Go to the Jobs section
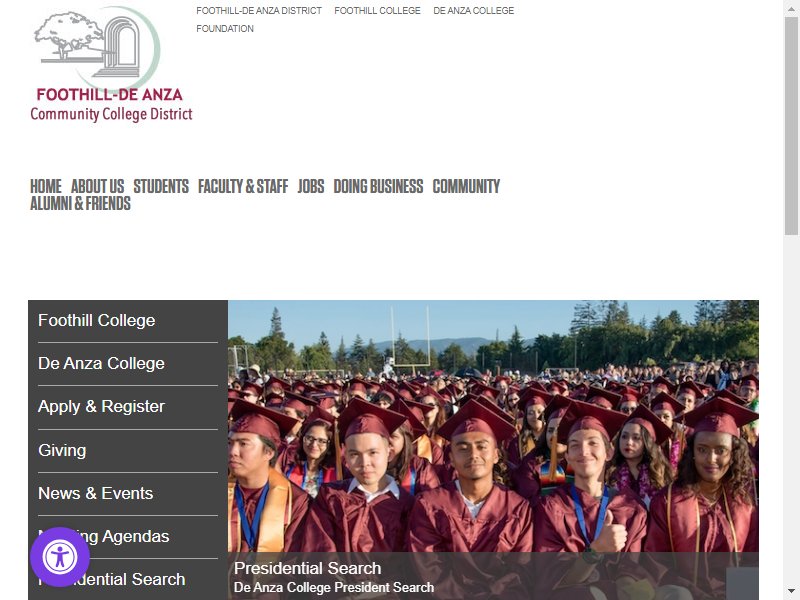 coord(311,186)
